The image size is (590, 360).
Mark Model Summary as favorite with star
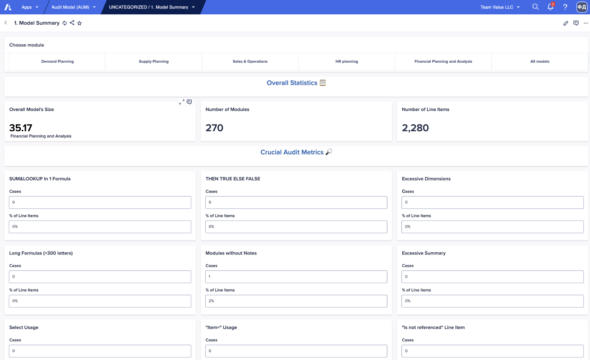(x=79, y=23)
